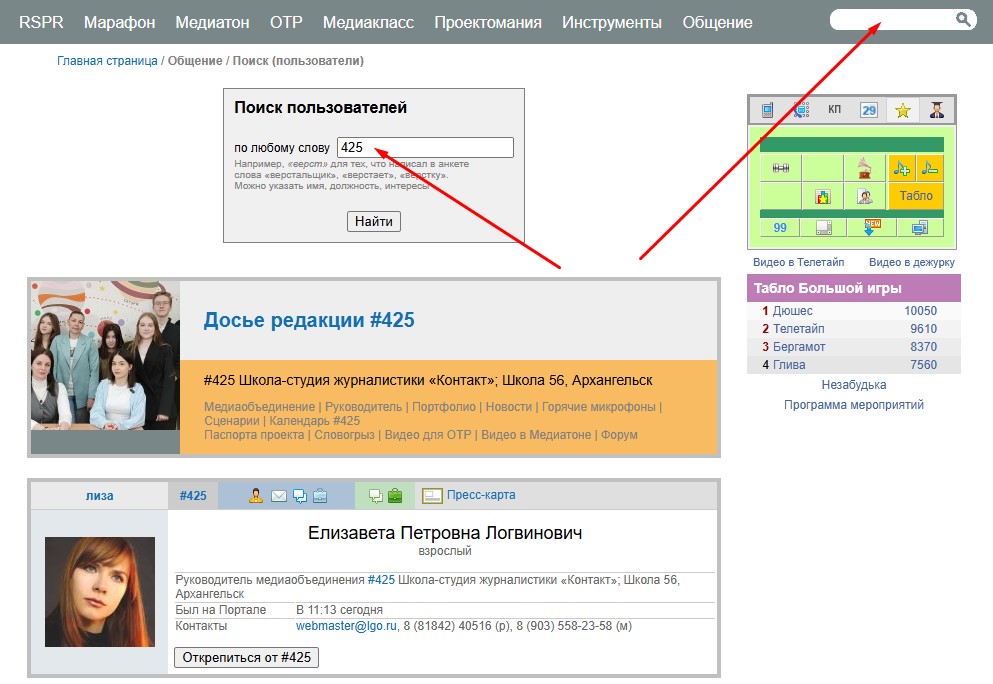Click the envelope message icon in user card
The image size is (993, 684).
(279, 495)
